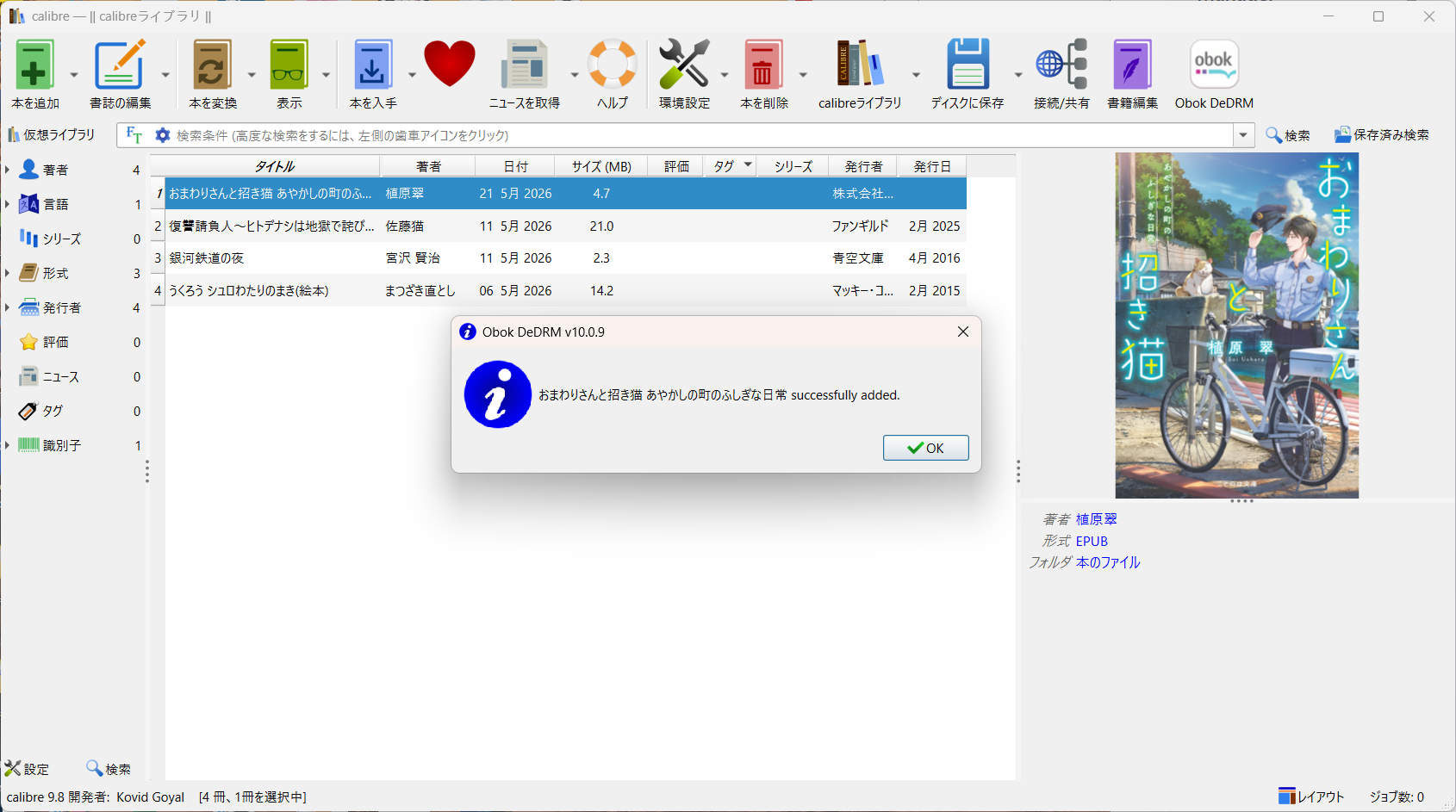1456x812 pixels.
Task: Open the calibre library (calibreライブラリ) icon
Action: pos(860,65)
